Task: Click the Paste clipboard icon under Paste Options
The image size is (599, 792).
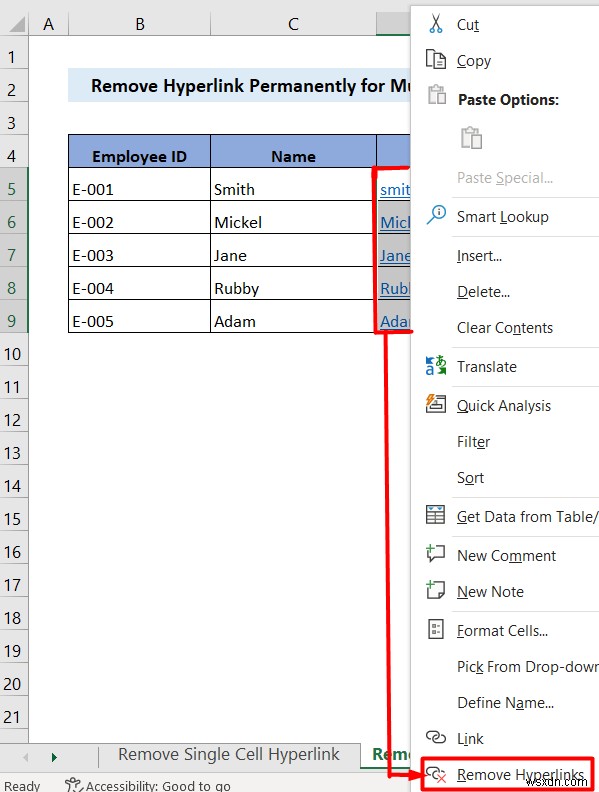Action: point(471,137)
